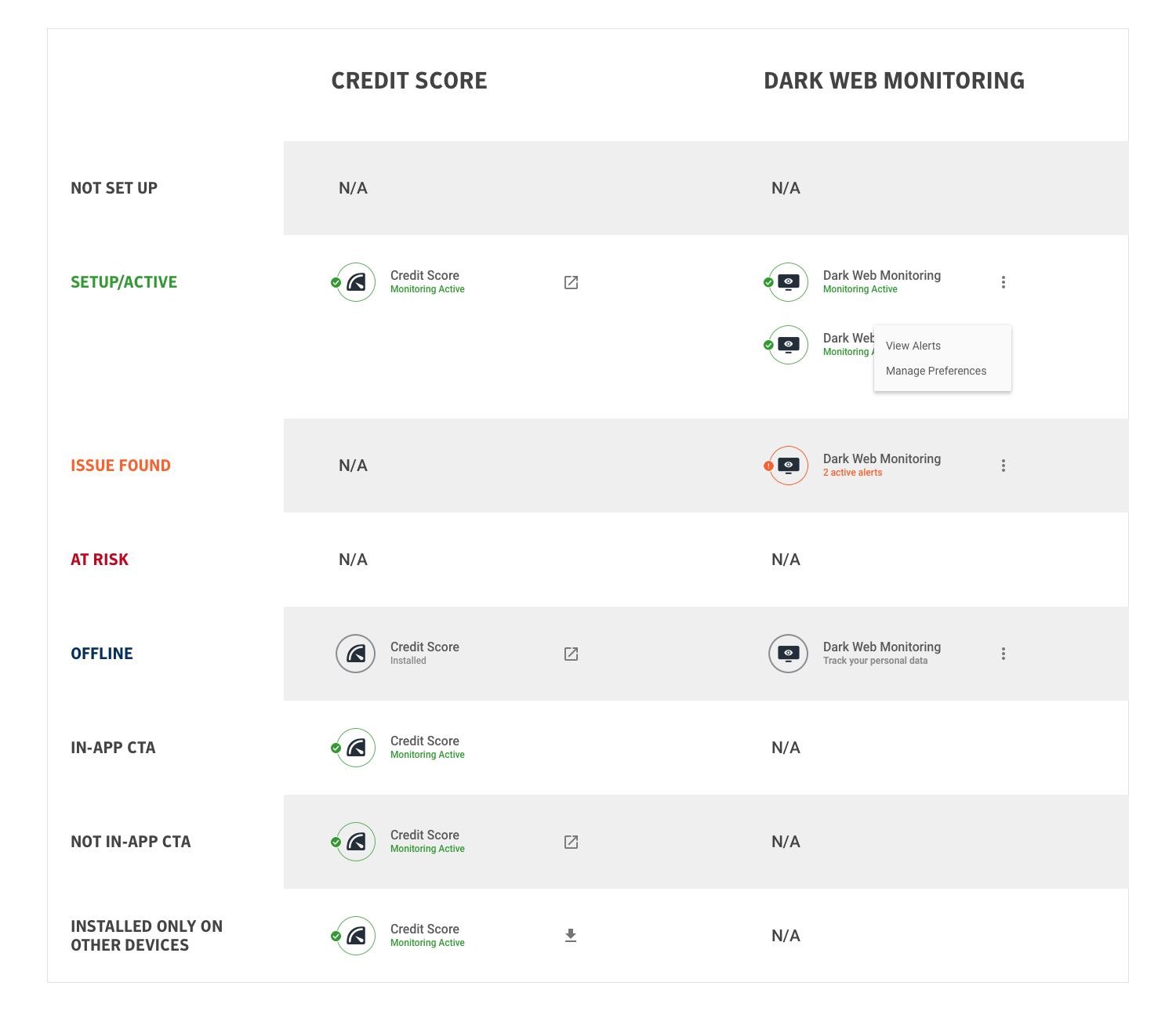Click Credit Score gauge in Not In-App CTA row
The width and height of the screenshot is (1176, 1011).
(356, 842)
